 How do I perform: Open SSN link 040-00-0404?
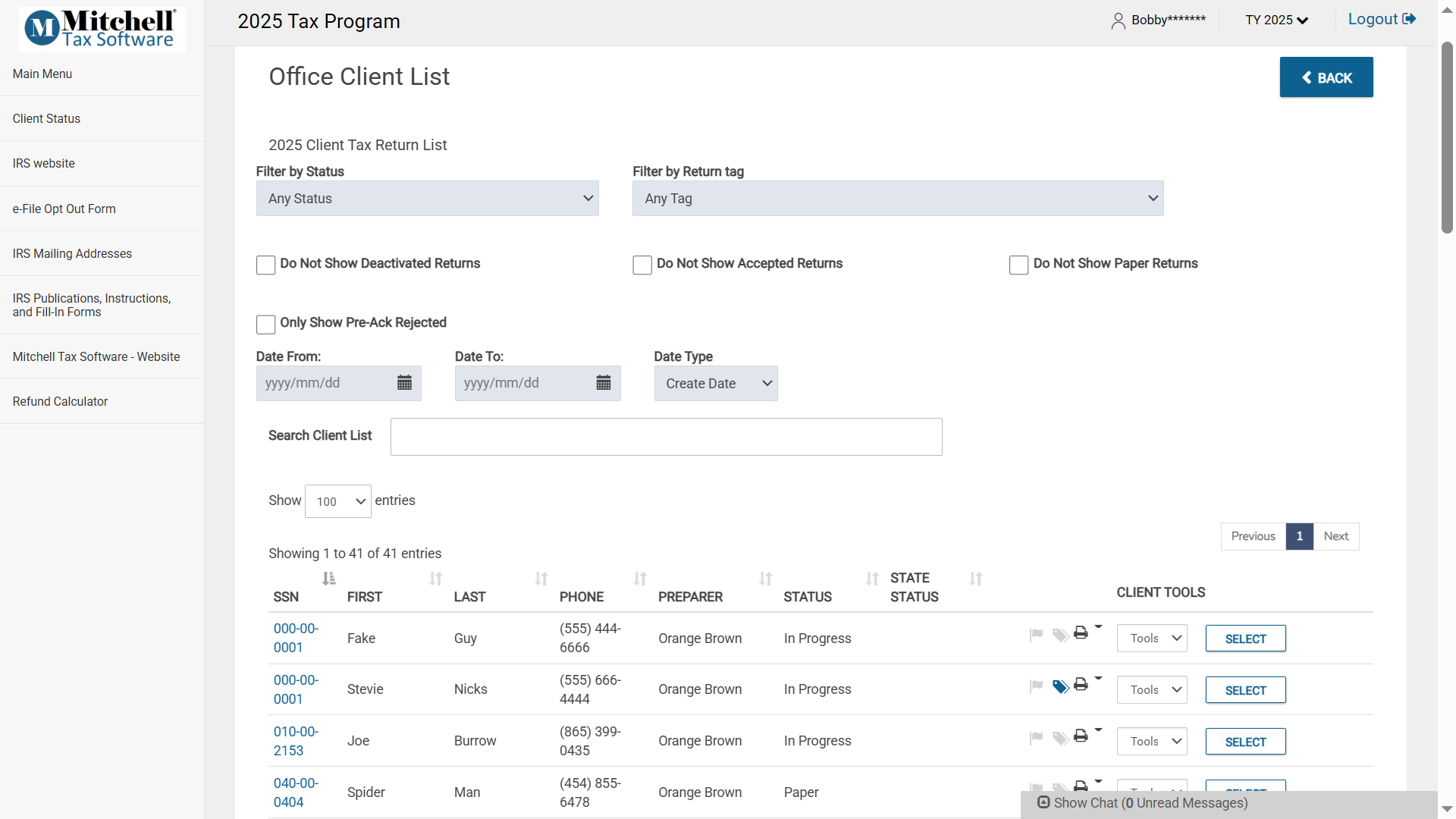(296, 792)
